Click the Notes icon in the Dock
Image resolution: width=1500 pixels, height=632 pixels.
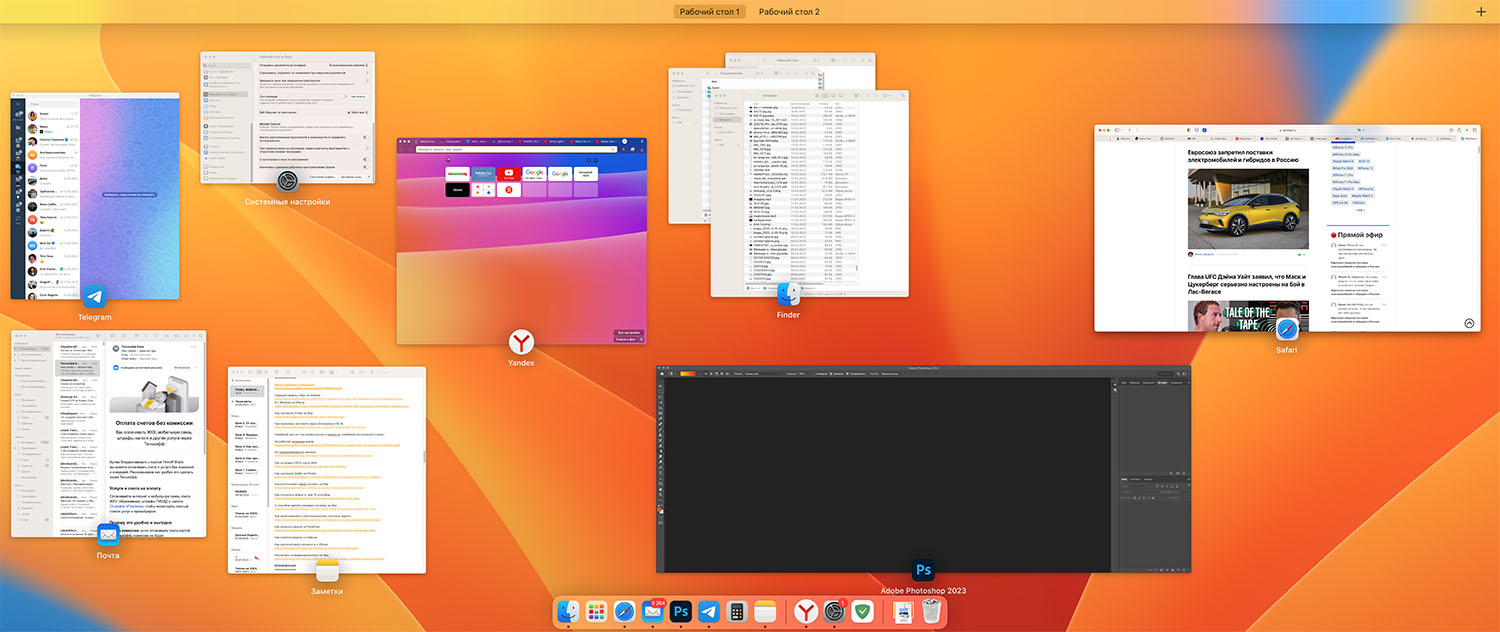tap(765, 612)
